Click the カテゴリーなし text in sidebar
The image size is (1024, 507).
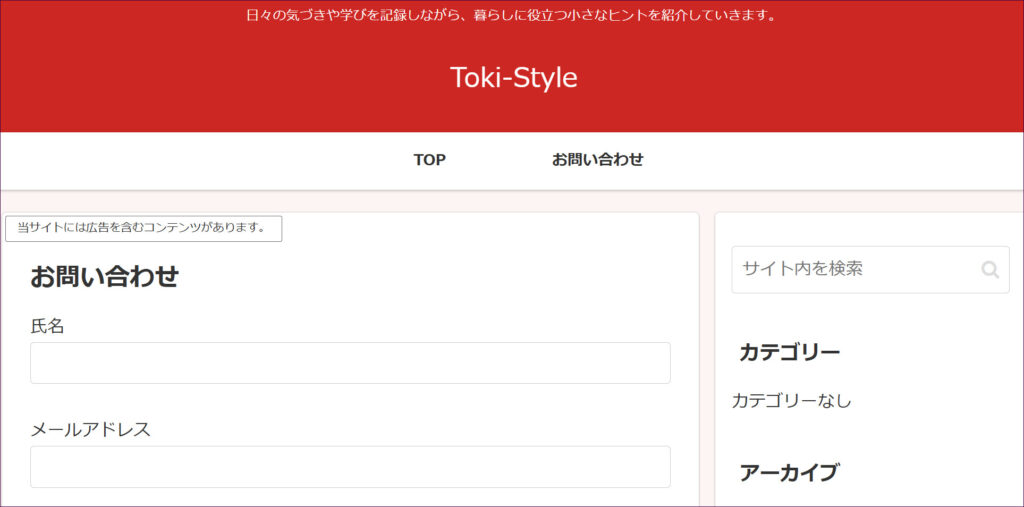tap(791, 401)
